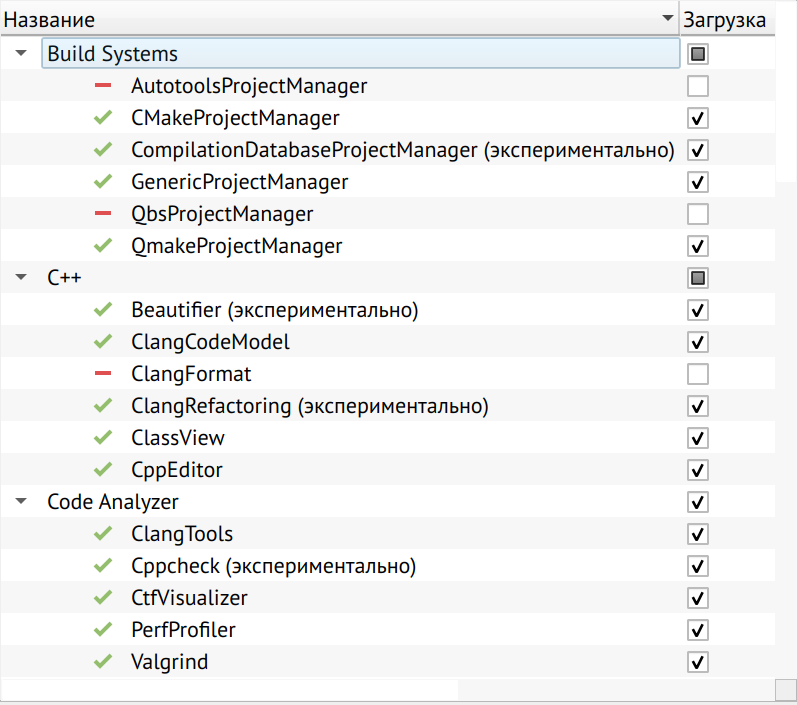Uncheck the QmakeProjectManager load checkbox
797x705 pixels.
pyautogui.click(x=698, y=246)
